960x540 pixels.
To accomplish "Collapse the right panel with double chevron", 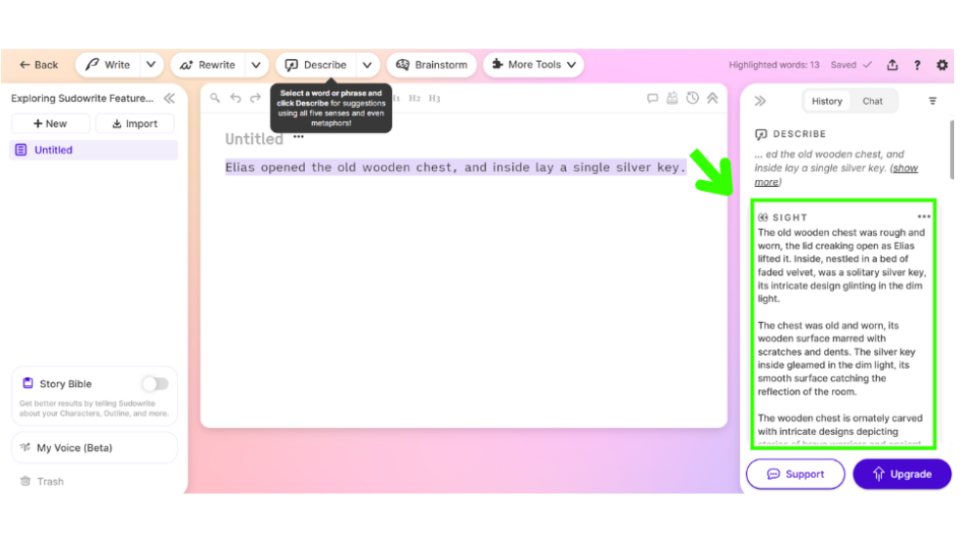I will [x=760, y=101].
